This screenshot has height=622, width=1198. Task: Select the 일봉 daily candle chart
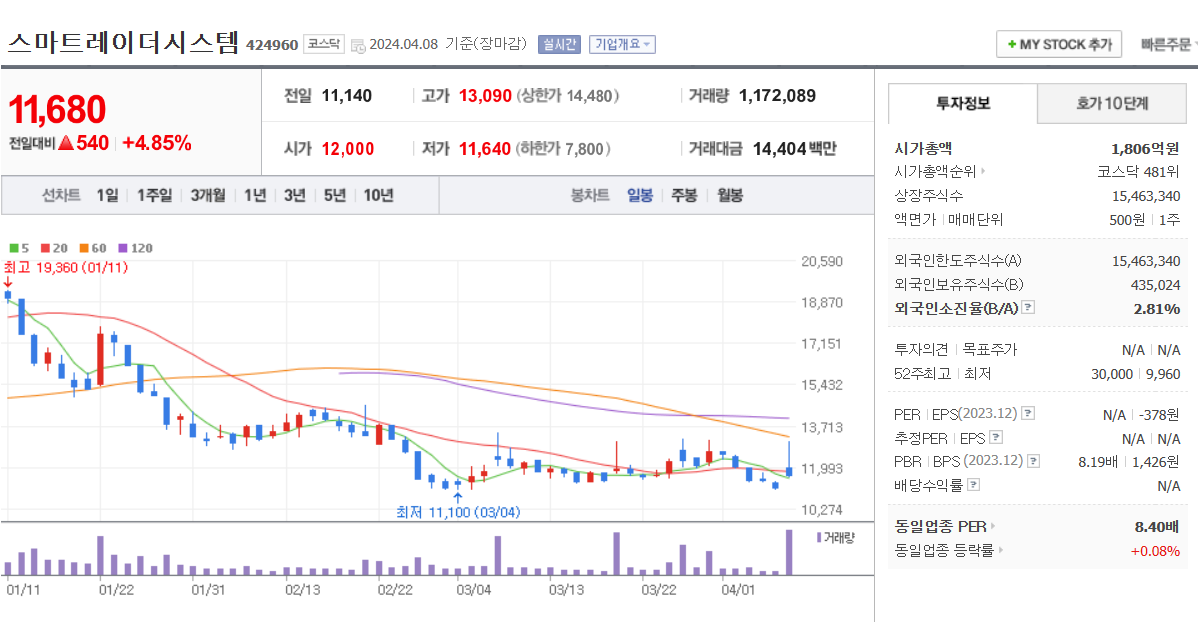pyautogui.click(x=640, y=195)
